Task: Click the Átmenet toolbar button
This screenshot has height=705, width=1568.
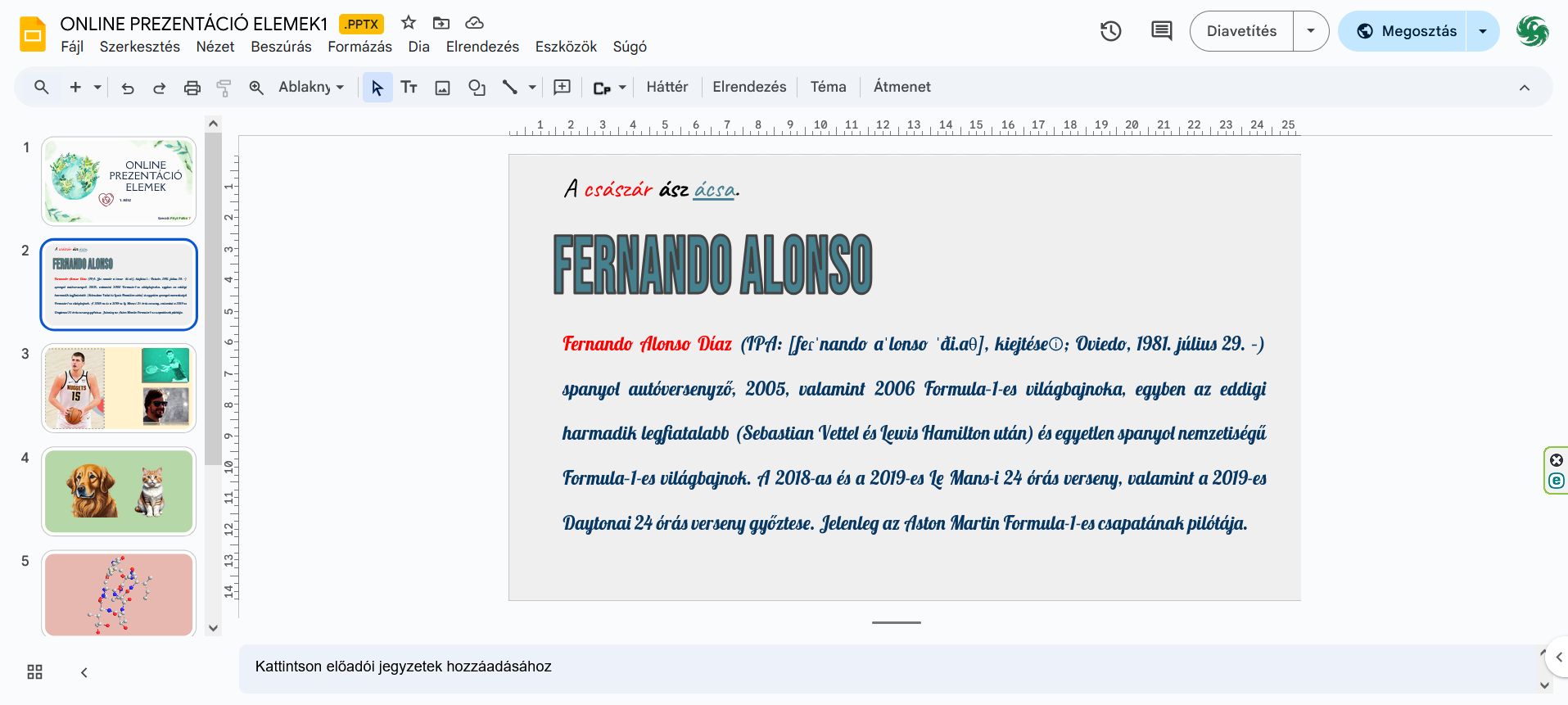Action: coord(901,87)
